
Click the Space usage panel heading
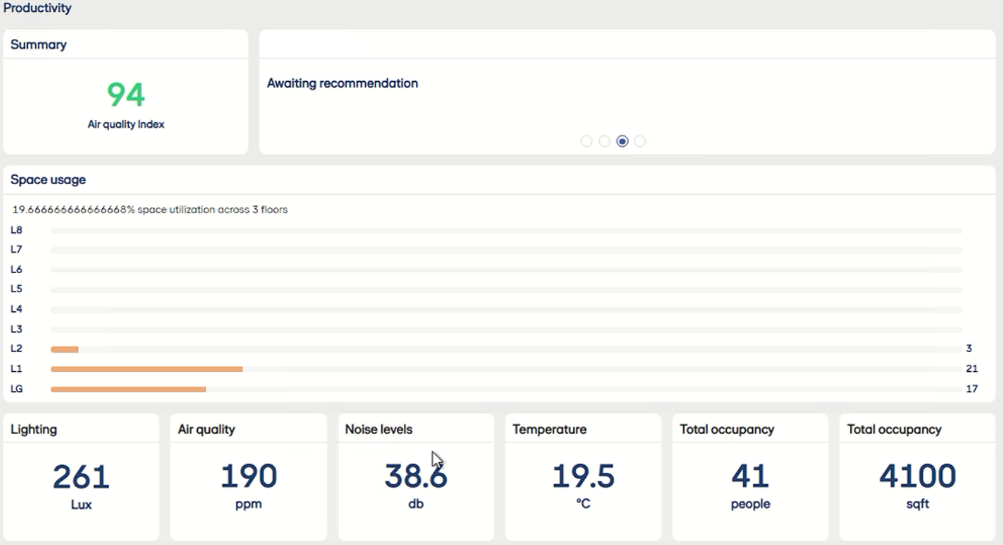tap(48, 180)
